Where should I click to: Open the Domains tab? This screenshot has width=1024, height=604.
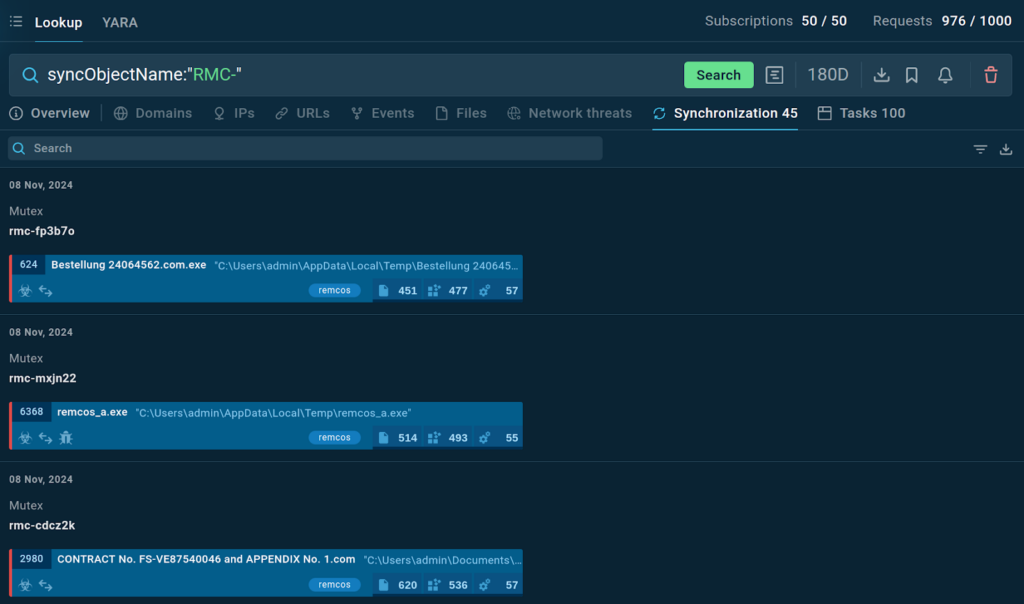click(153, 113)
